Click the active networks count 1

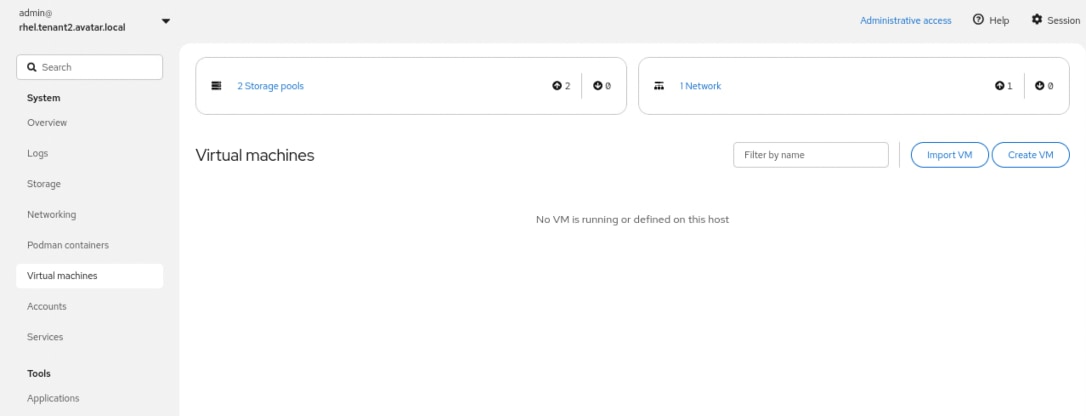click(x=1010, y=86)
